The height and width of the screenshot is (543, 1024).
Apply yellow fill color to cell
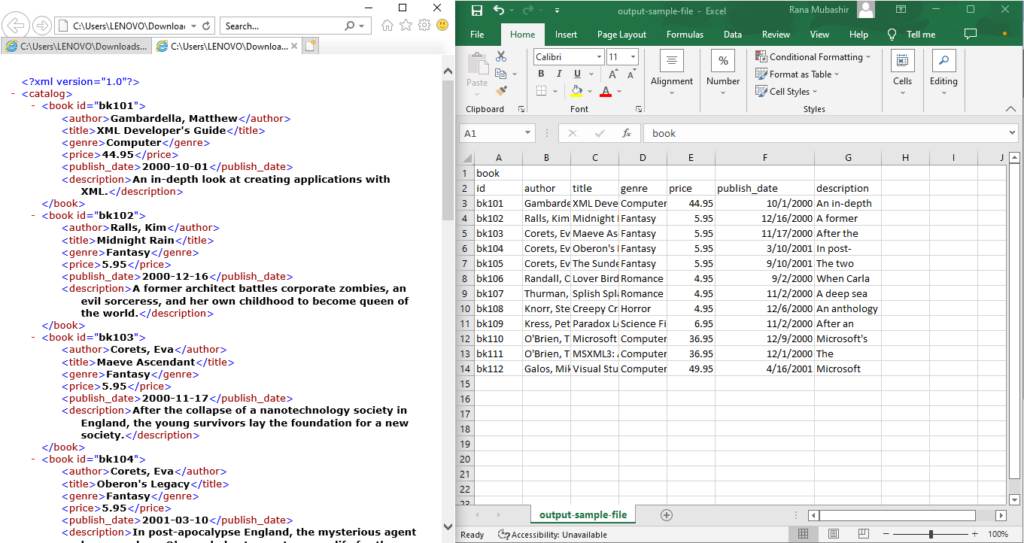[x=576, y=91]
